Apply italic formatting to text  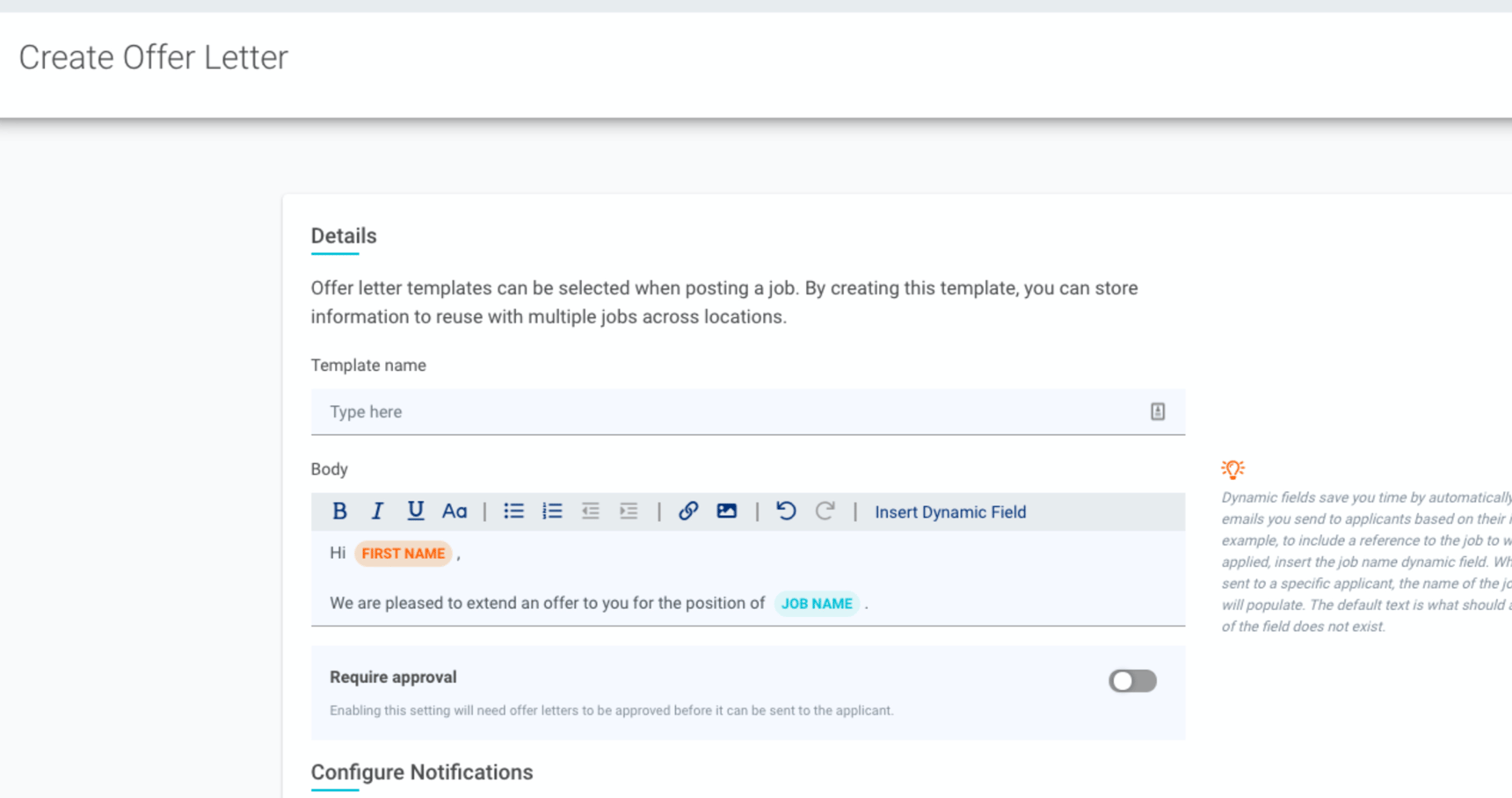[377, 511]
